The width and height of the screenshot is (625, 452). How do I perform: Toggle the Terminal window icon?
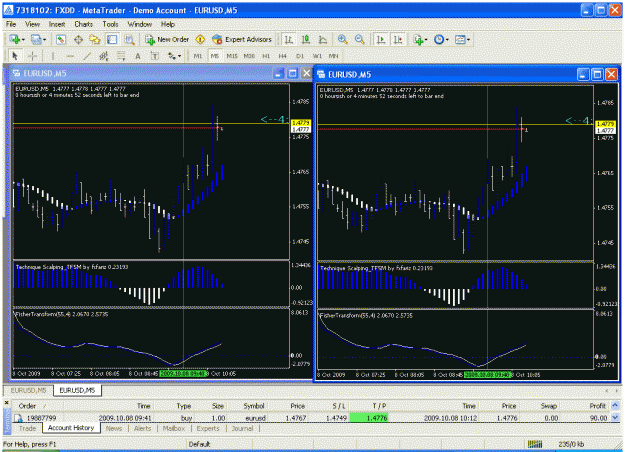coord(112,39)
